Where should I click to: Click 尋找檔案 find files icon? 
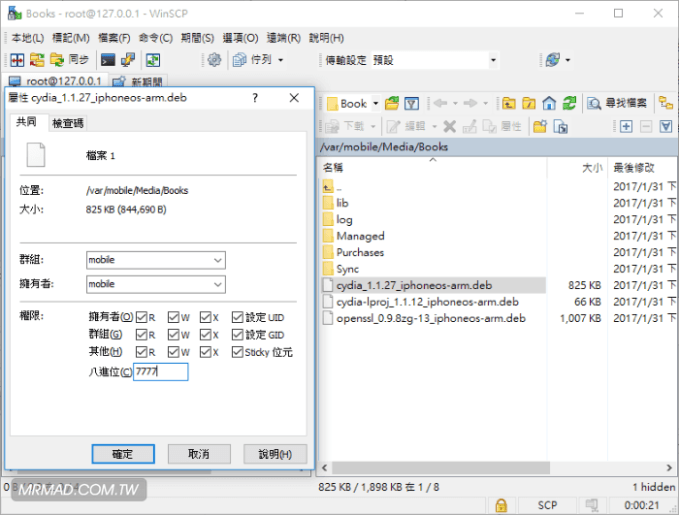(617, 104)
